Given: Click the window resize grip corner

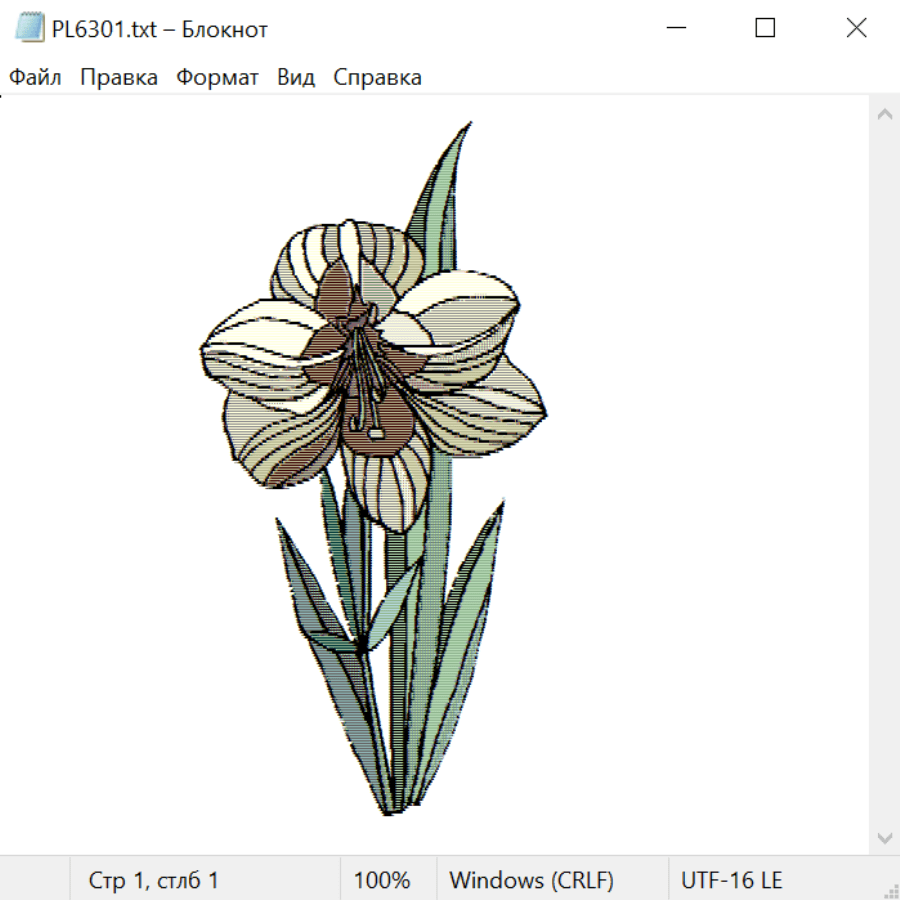Looking at the screenshot, I should [890, 890].
